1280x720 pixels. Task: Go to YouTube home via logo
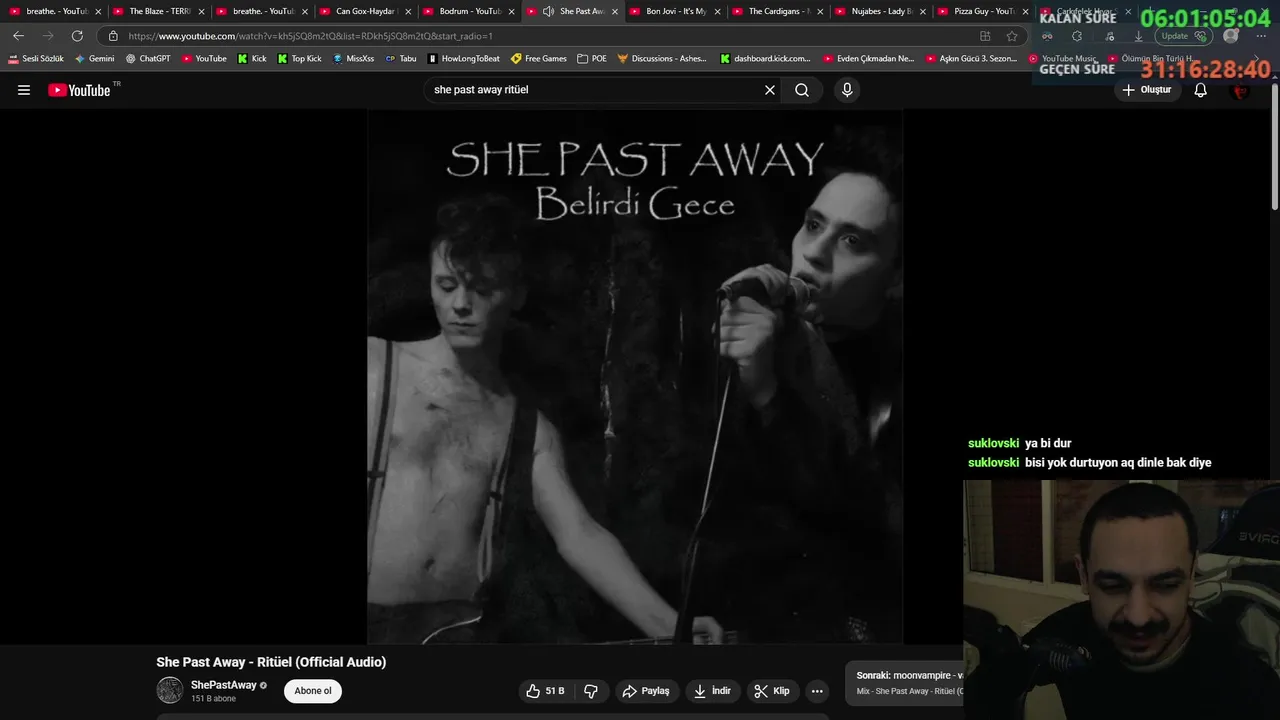click(79, 90)
